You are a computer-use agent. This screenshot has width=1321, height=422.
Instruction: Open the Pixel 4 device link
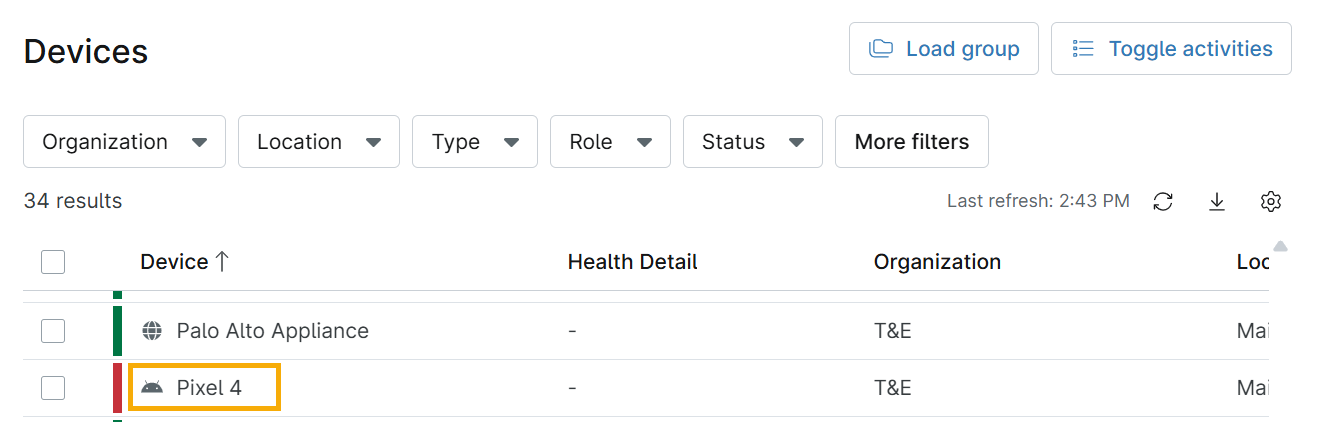[209, 388]
